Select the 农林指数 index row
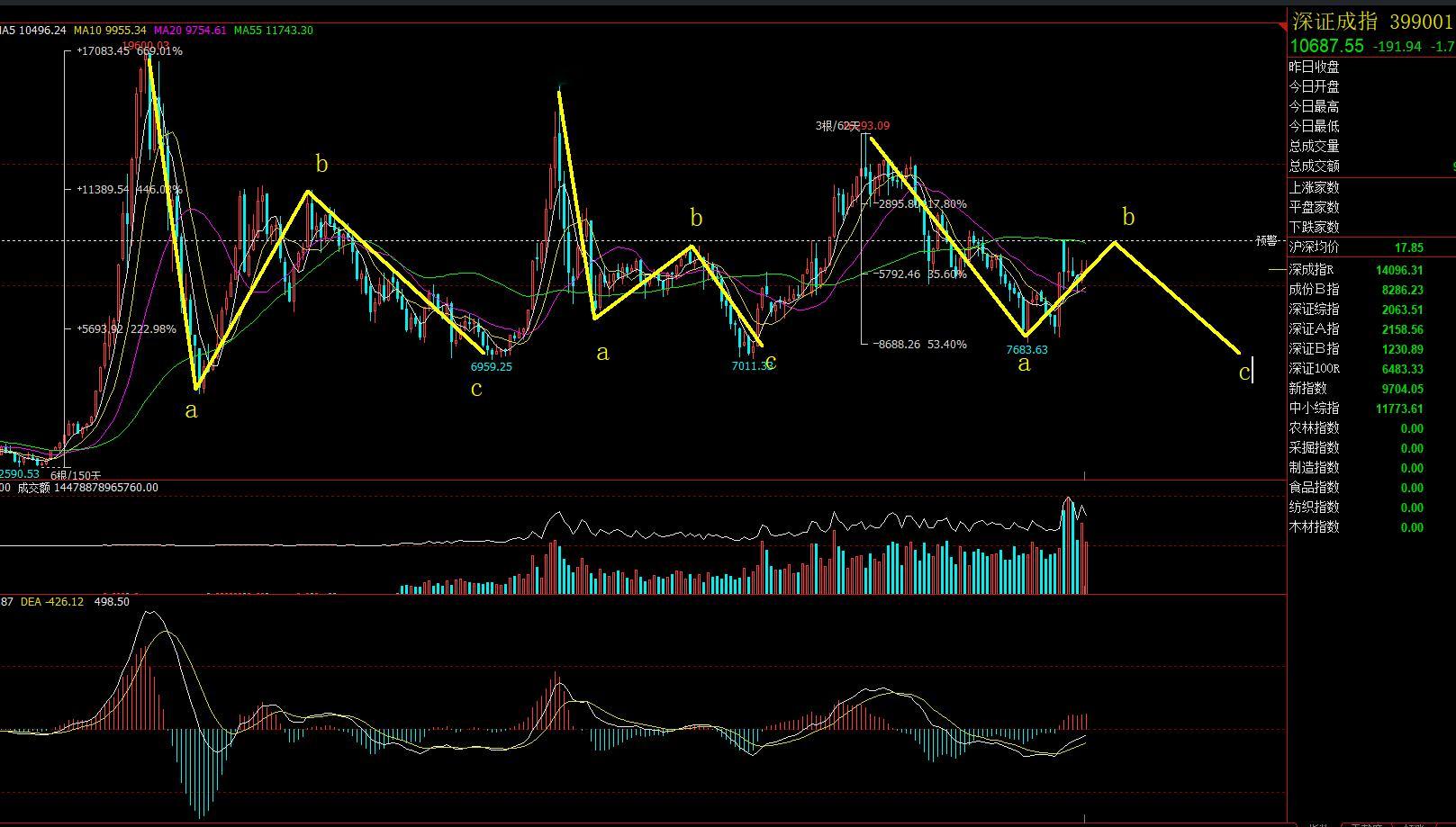 [x=1371, y=428]
